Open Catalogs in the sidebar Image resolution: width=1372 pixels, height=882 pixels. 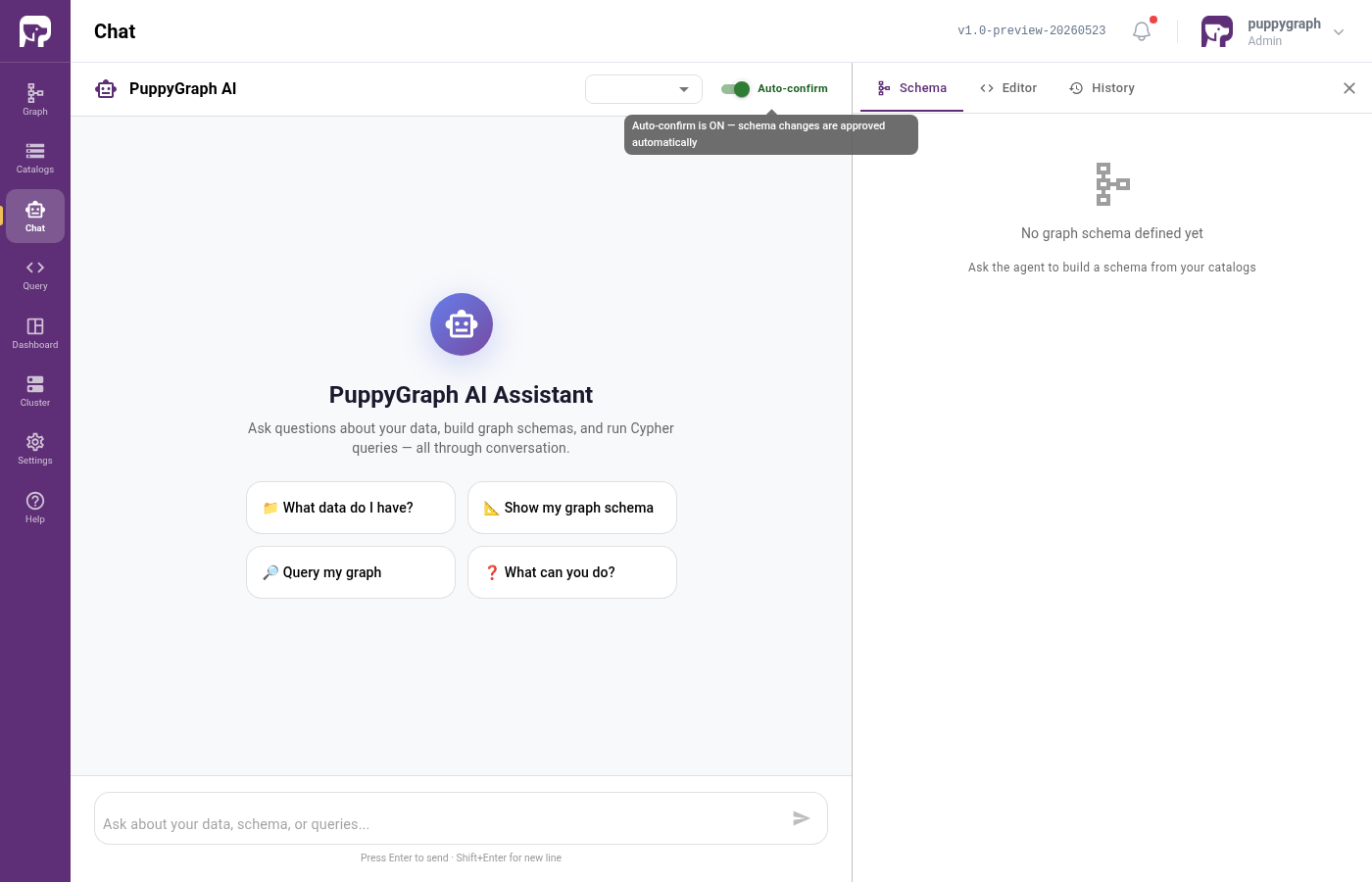point(35,158)
